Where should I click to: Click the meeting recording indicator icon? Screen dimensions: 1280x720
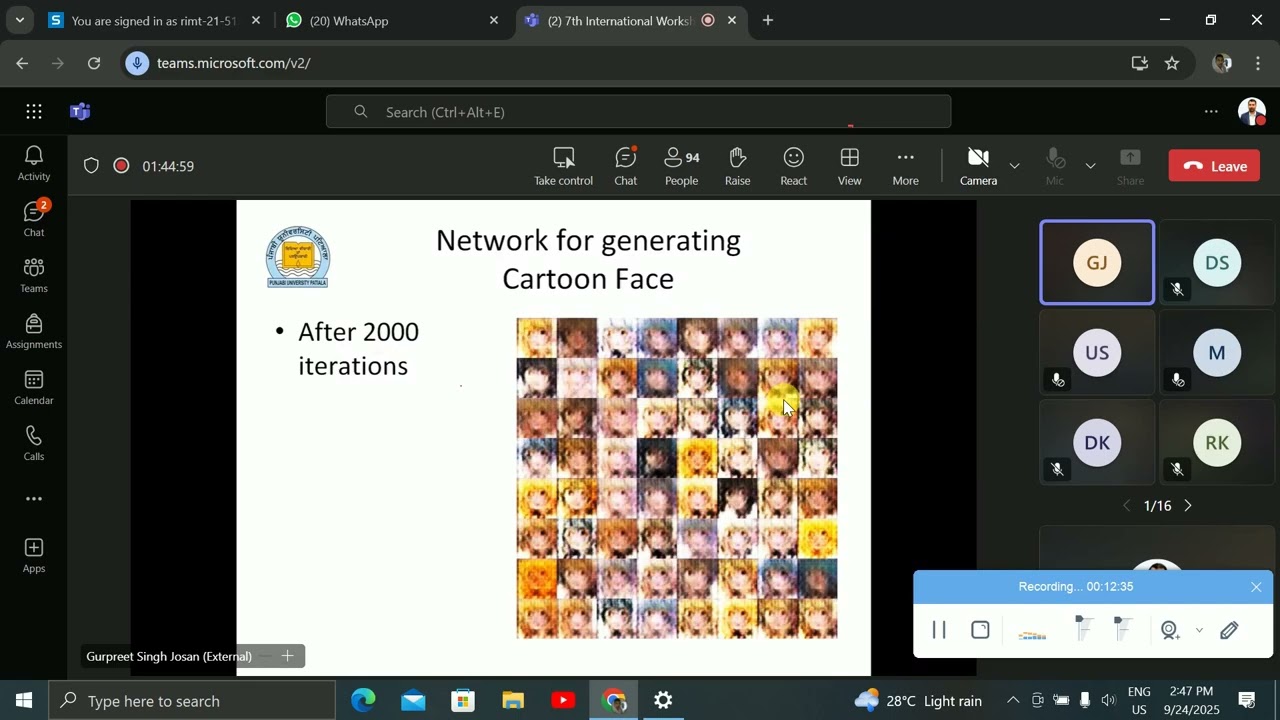tap(121, 166)
